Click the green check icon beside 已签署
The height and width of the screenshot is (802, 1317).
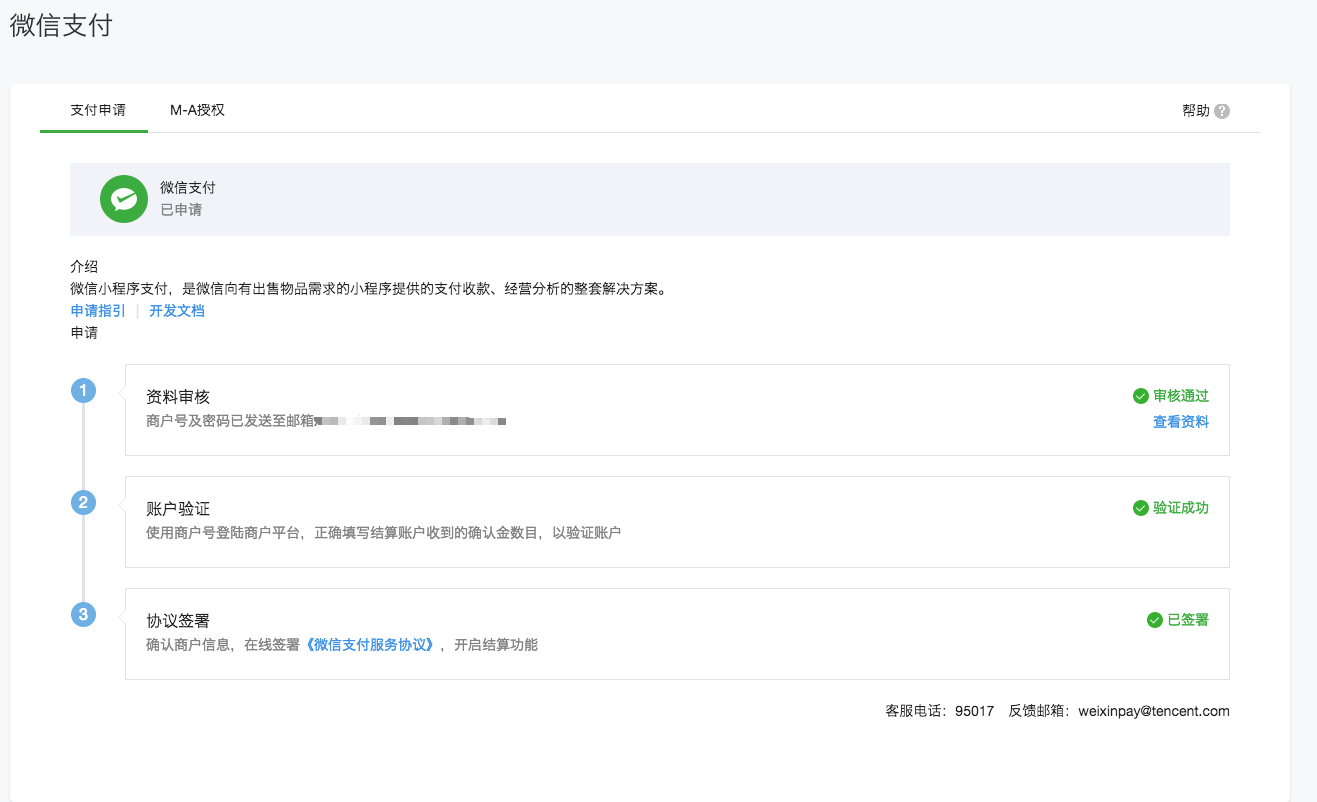tap(1154, 620)
